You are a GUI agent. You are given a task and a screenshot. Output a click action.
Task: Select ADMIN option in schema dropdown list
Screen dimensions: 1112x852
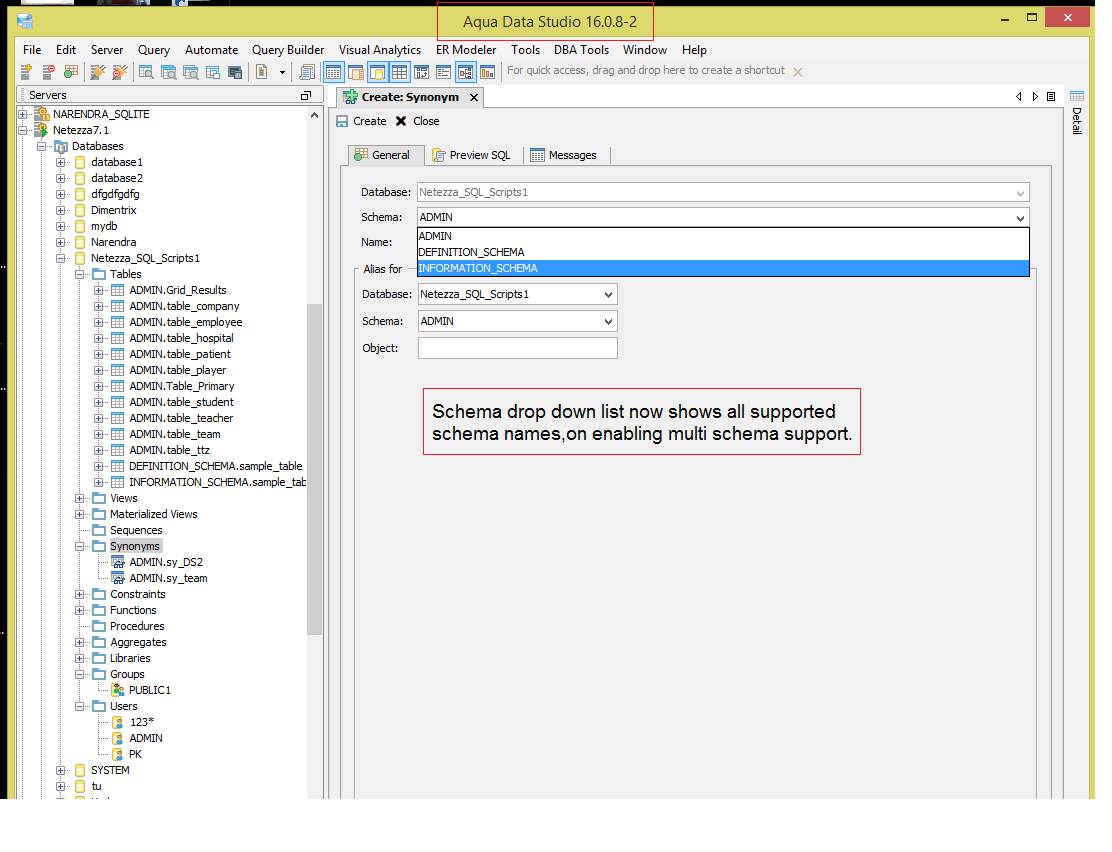coord(723,236)
